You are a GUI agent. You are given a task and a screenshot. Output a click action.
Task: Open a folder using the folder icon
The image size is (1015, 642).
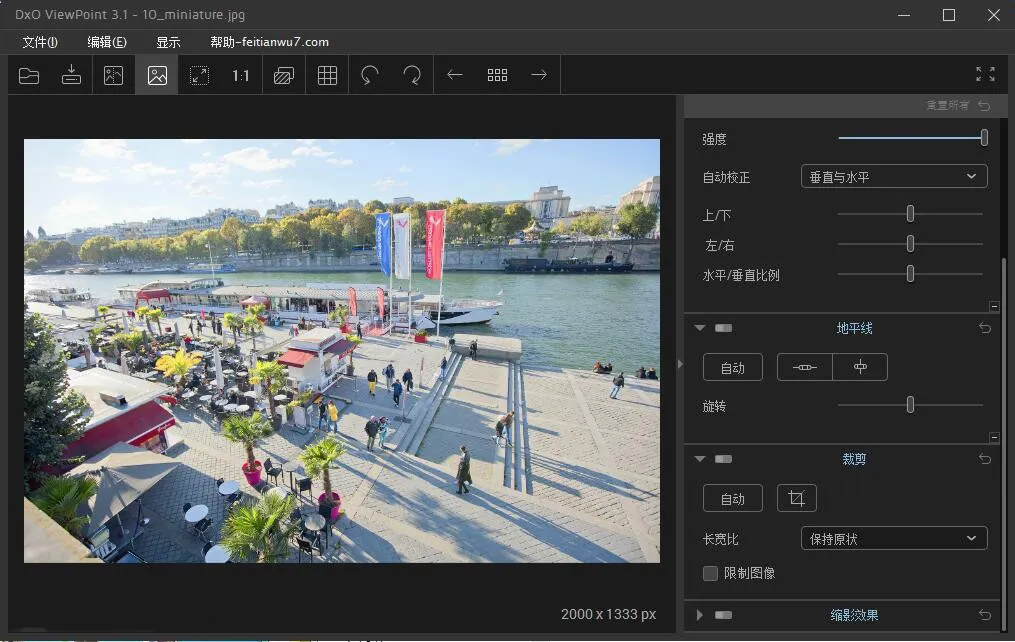click(x=28, y=74)
